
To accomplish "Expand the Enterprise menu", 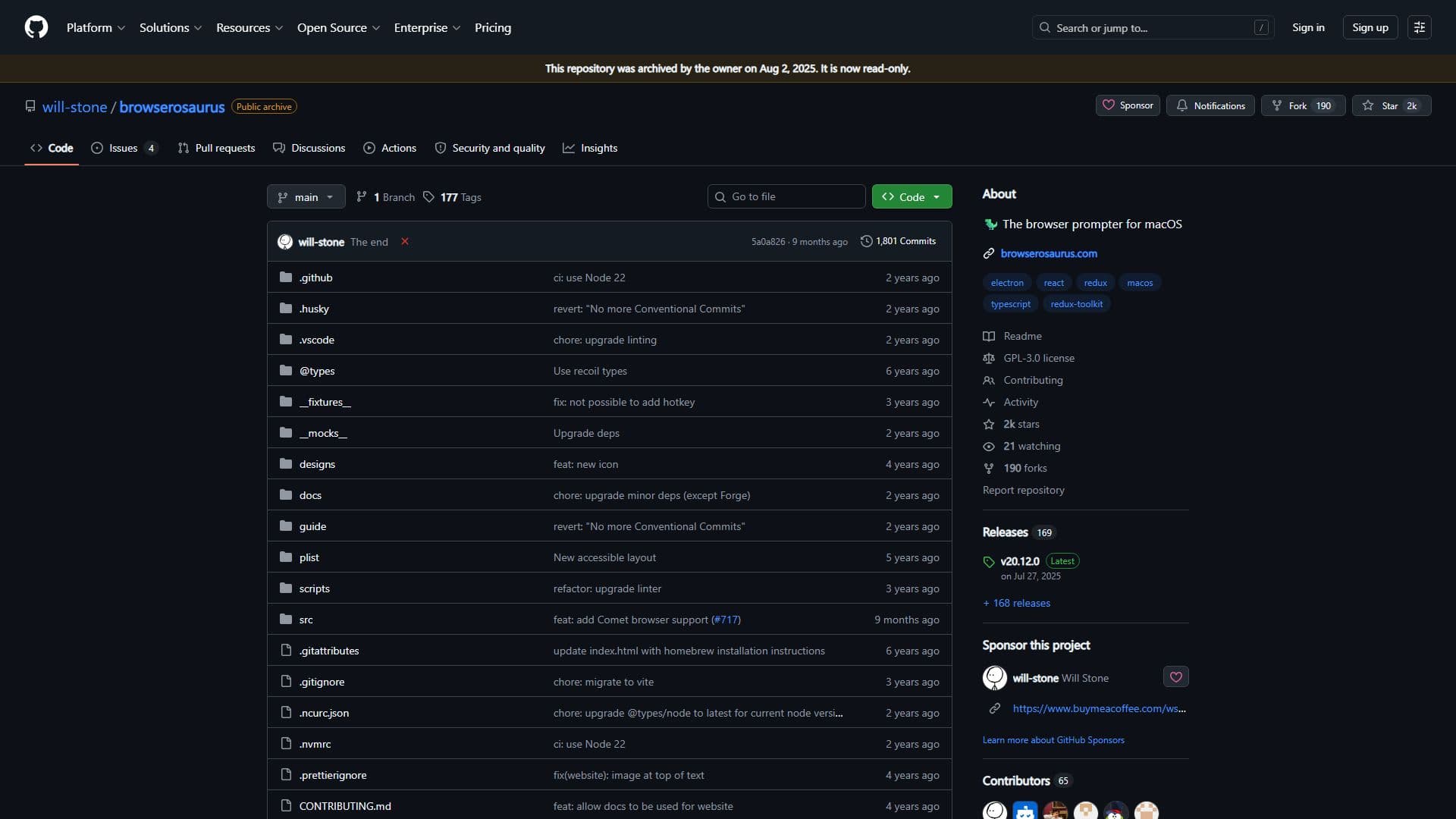I will coord(427,27).
